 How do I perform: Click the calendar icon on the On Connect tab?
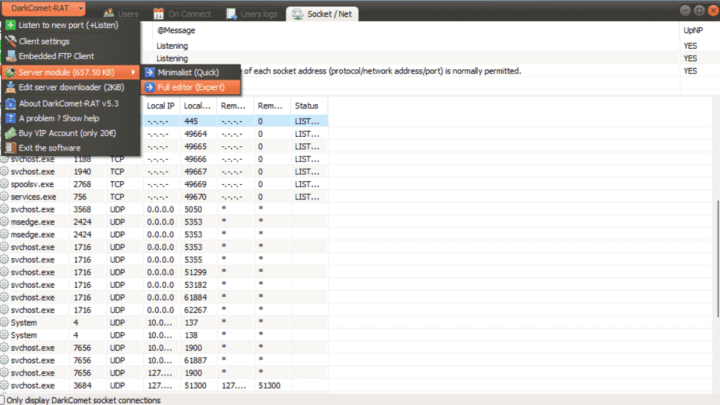[158, 14]
